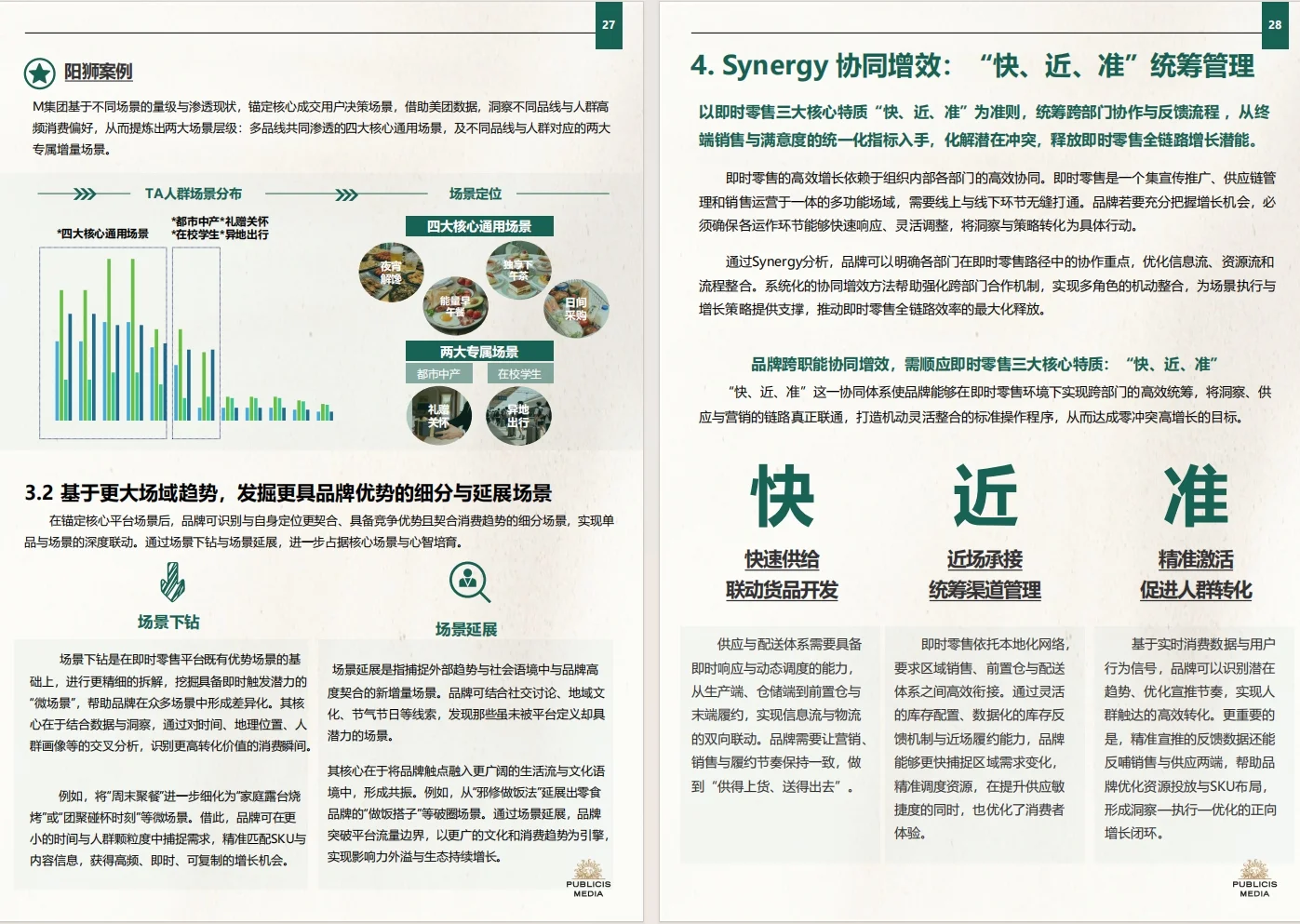Click the paragraph starting 通过Synergy分析
Viewport: 1300px width, 924px height.
pos(987,286)
